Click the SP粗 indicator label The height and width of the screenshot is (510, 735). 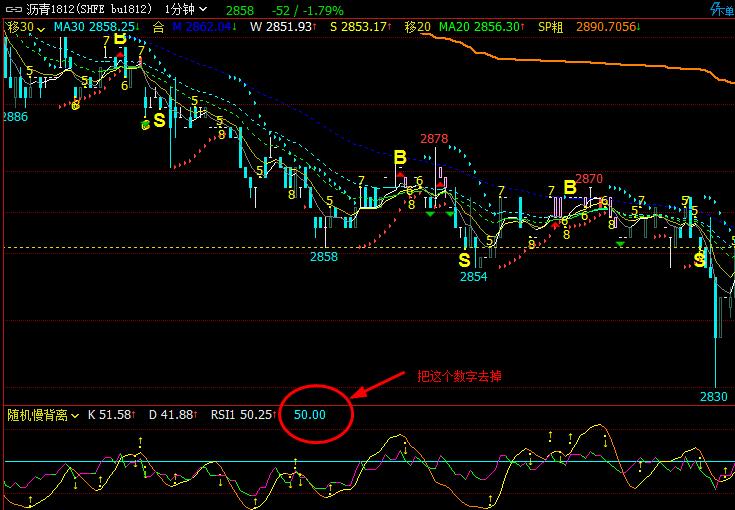coord(550,27)
